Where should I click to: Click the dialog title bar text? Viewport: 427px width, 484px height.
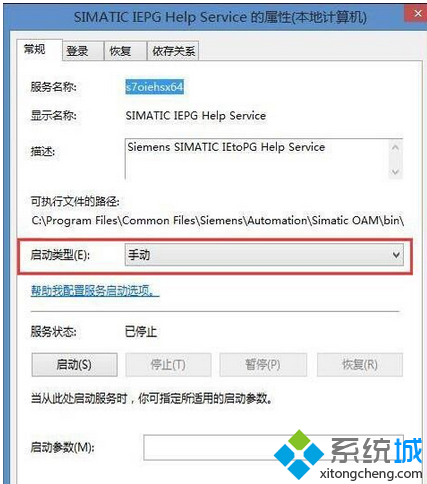pos(220,17)
